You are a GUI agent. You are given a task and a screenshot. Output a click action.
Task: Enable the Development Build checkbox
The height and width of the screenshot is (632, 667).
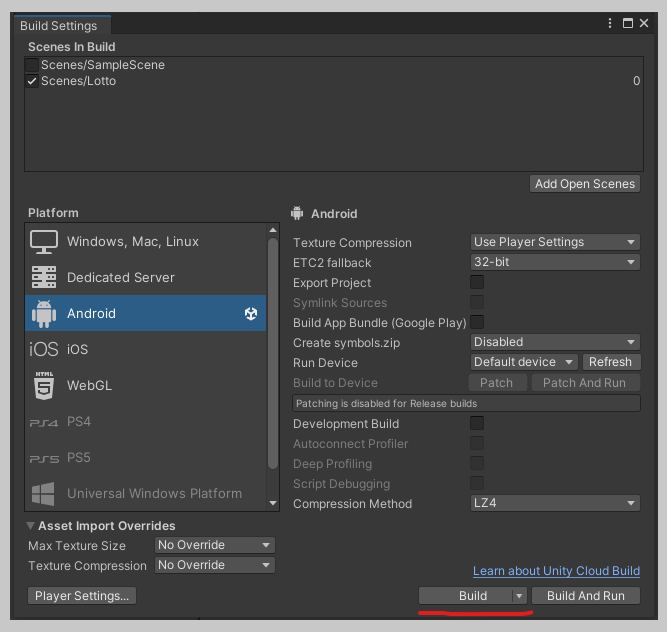pyautogui.click(x=477, y=423)
